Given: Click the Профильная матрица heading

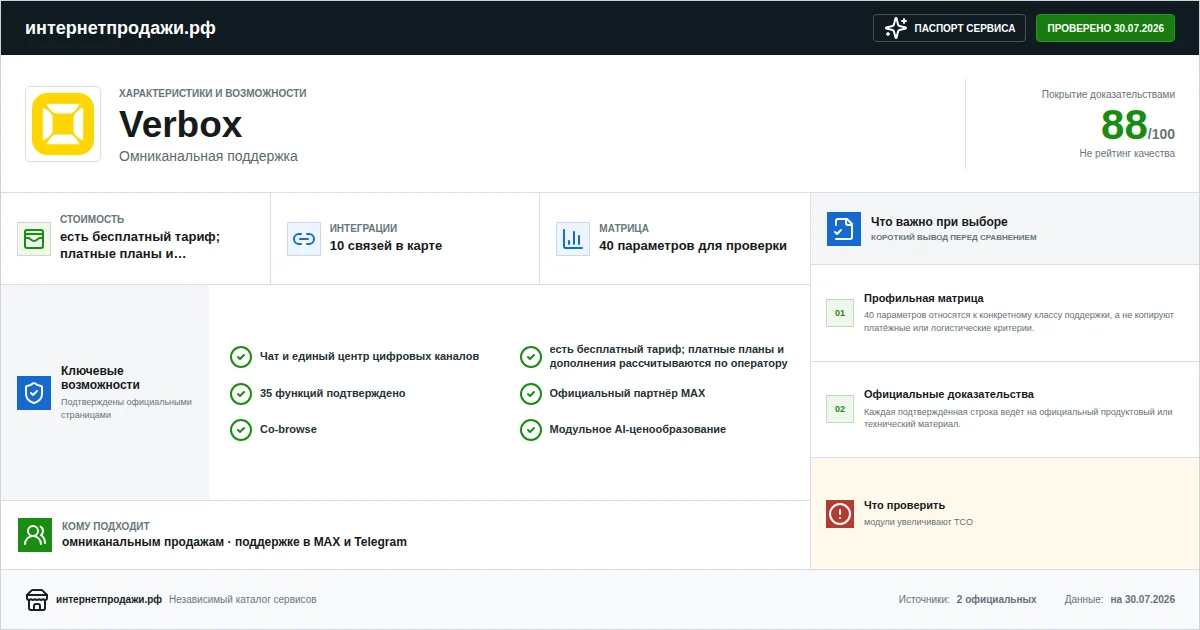Looking at the screenshot, I should coord(924,298).
